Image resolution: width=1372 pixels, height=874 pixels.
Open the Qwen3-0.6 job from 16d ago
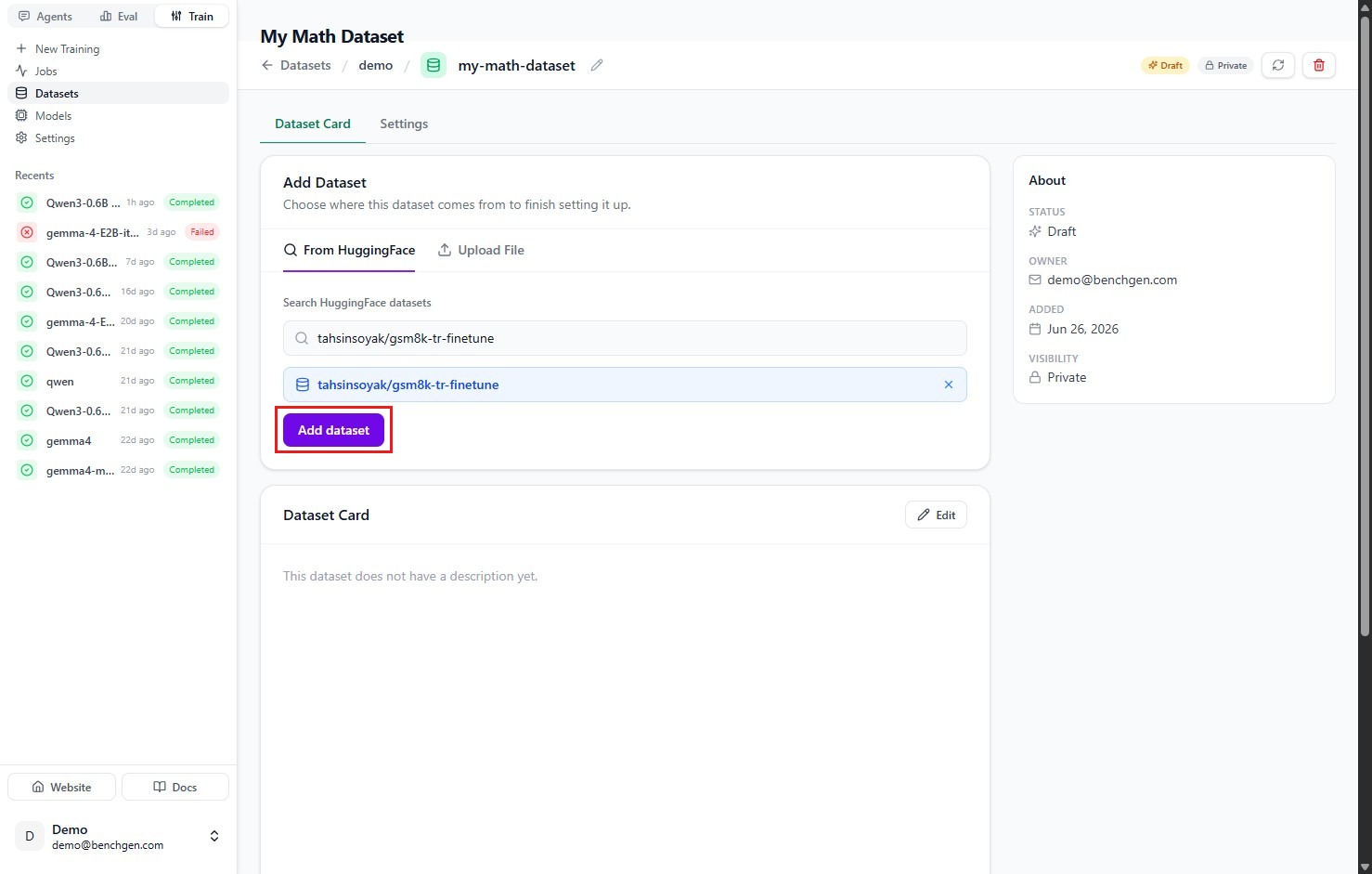coord(118,292)
